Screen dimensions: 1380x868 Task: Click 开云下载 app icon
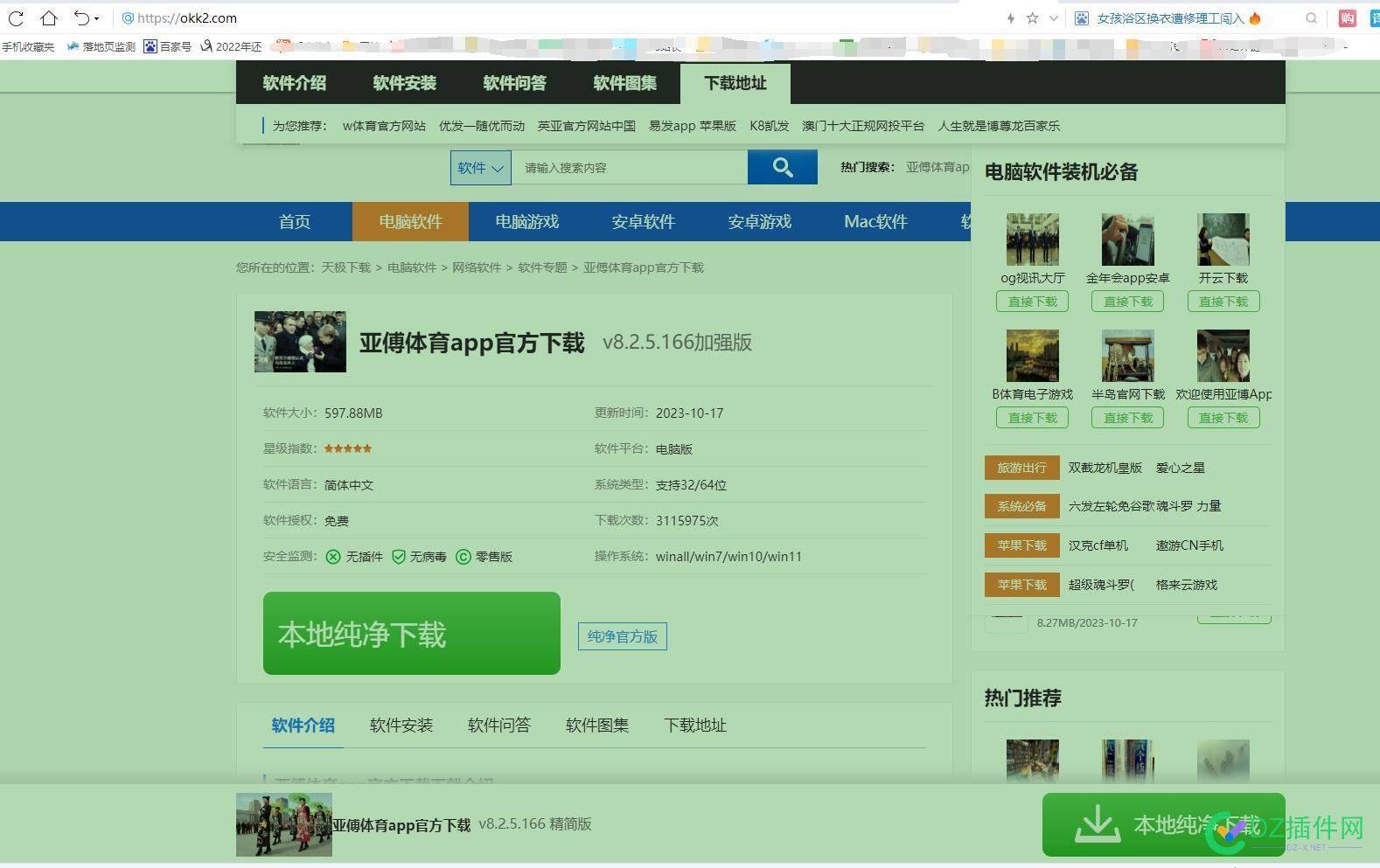pos(1223,240)
